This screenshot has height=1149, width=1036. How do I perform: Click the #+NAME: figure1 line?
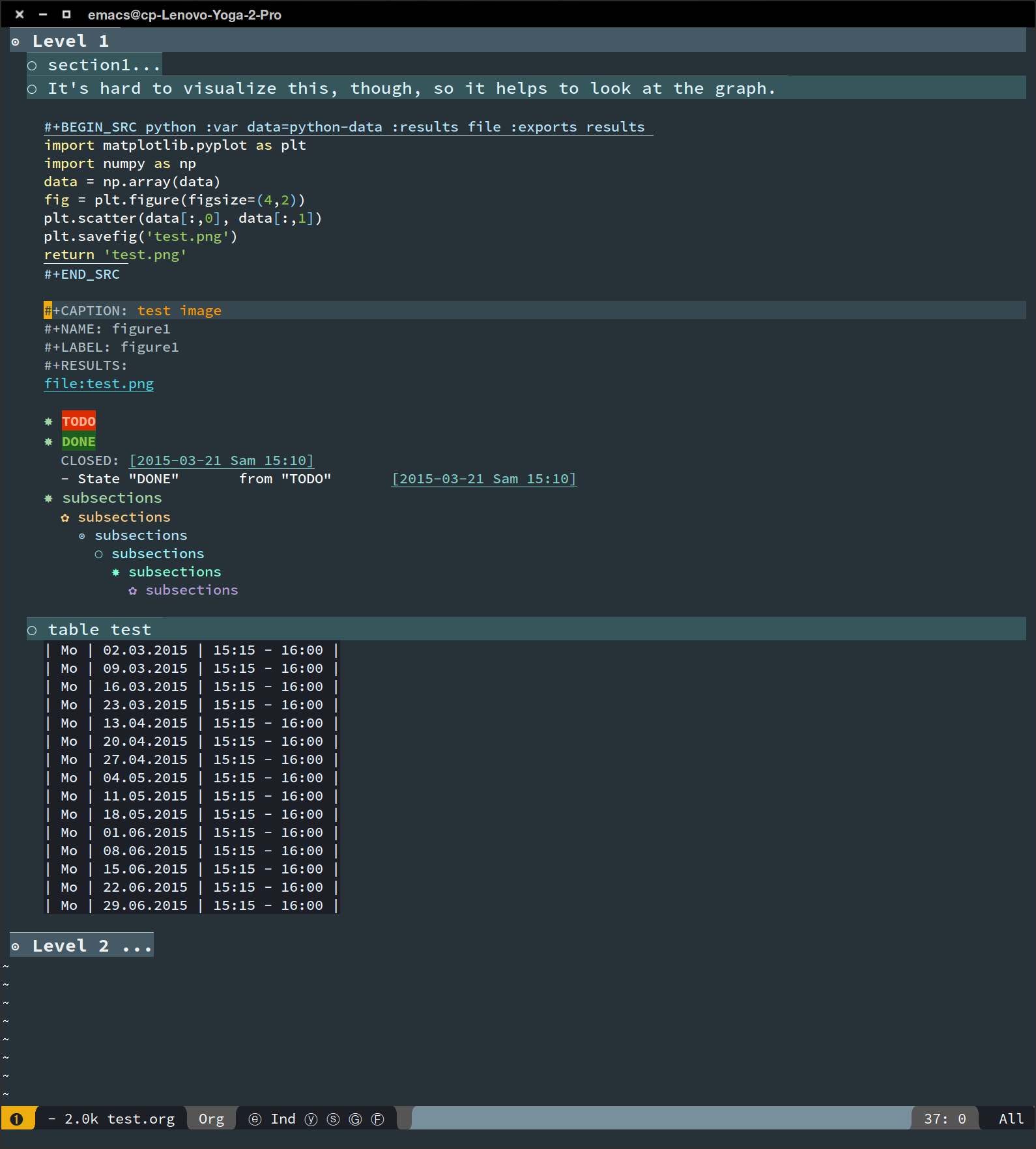[x=108, y=329]
